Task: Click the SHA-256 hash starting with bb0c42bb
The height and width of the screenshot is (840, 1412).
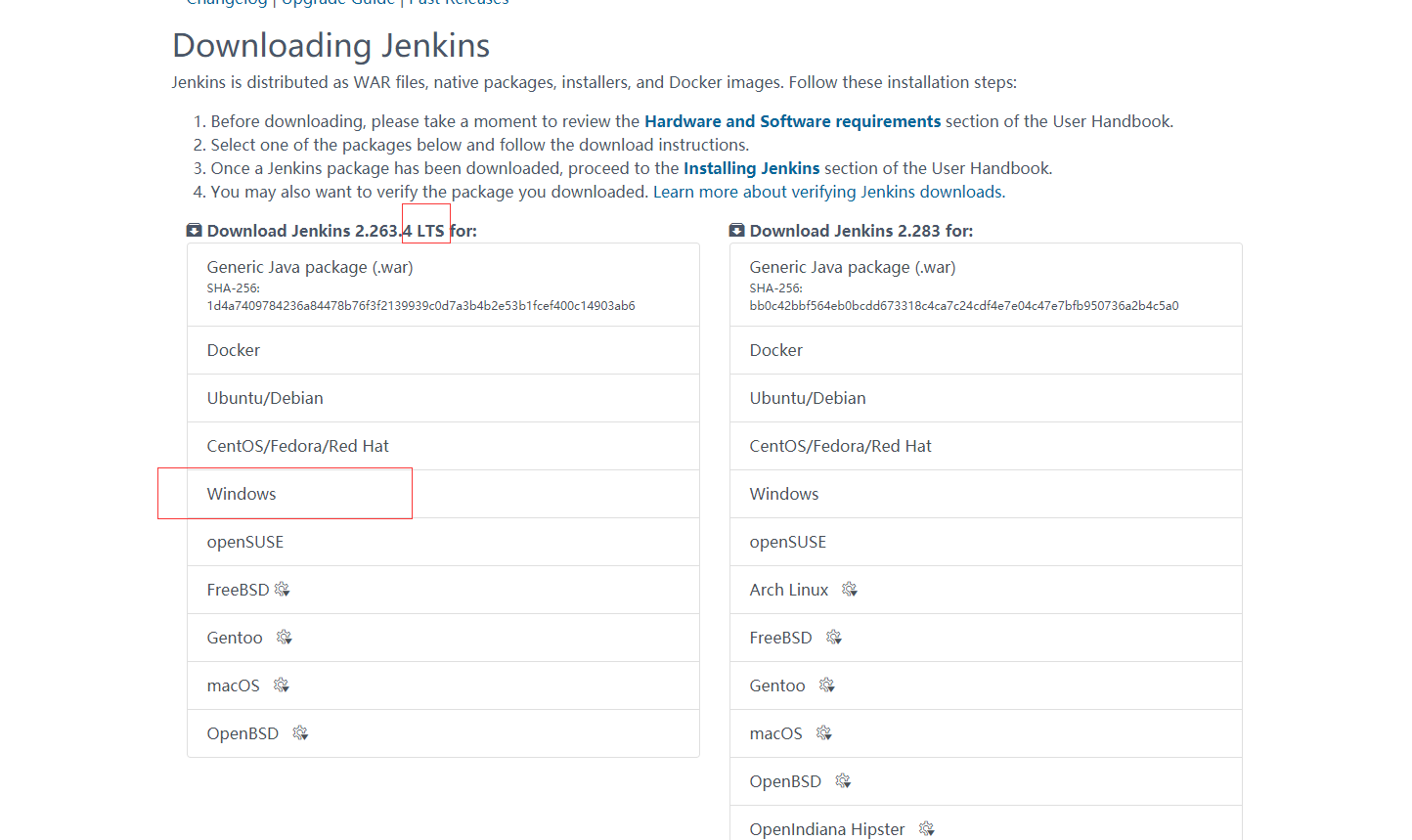Action: (964, 306)
